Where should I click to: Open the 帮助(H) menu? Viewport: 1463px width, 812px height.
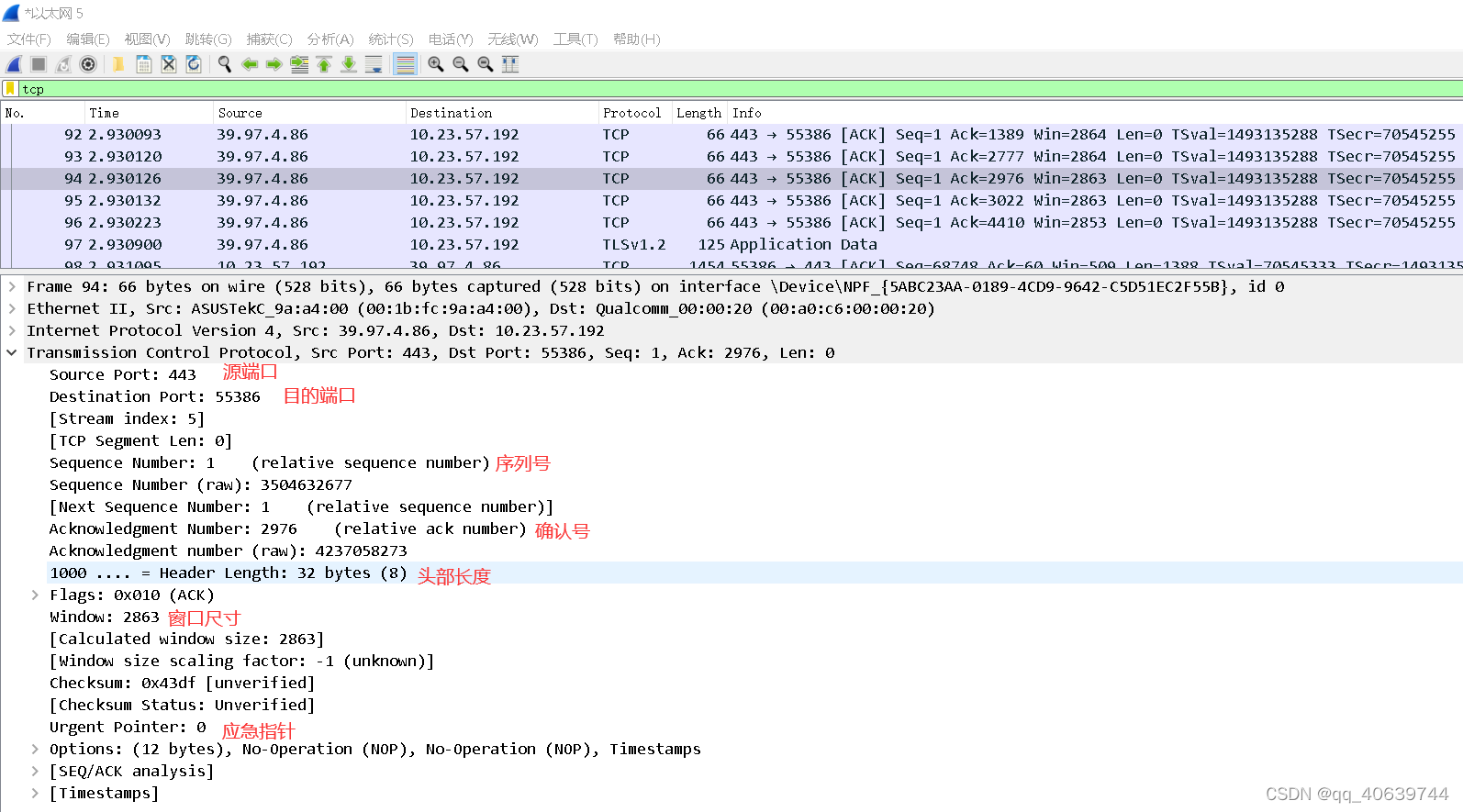(637, 39)
